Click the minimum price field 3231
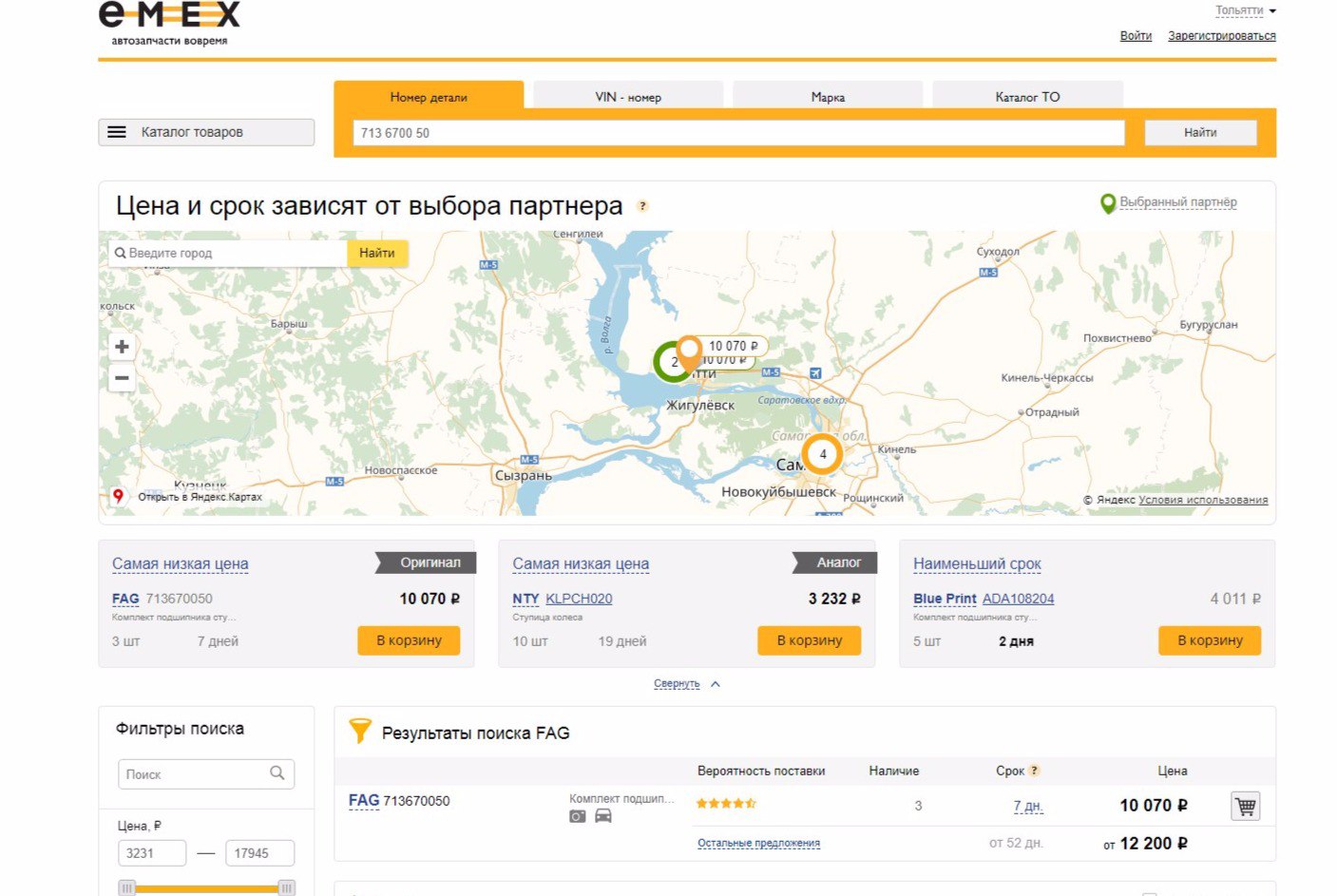The image size is (1337, 896). pyautogui.click(x=152, y=853)
